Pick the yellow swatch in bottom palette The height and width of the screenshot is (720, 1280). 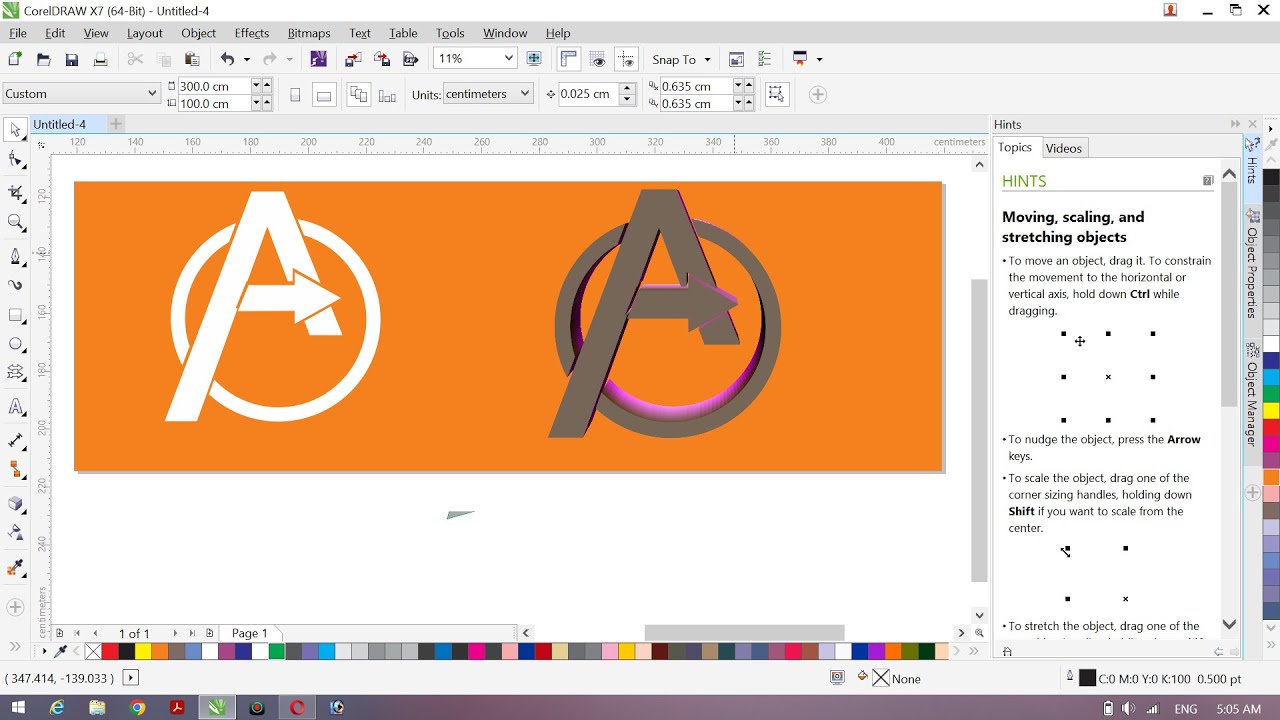(144, 652)
